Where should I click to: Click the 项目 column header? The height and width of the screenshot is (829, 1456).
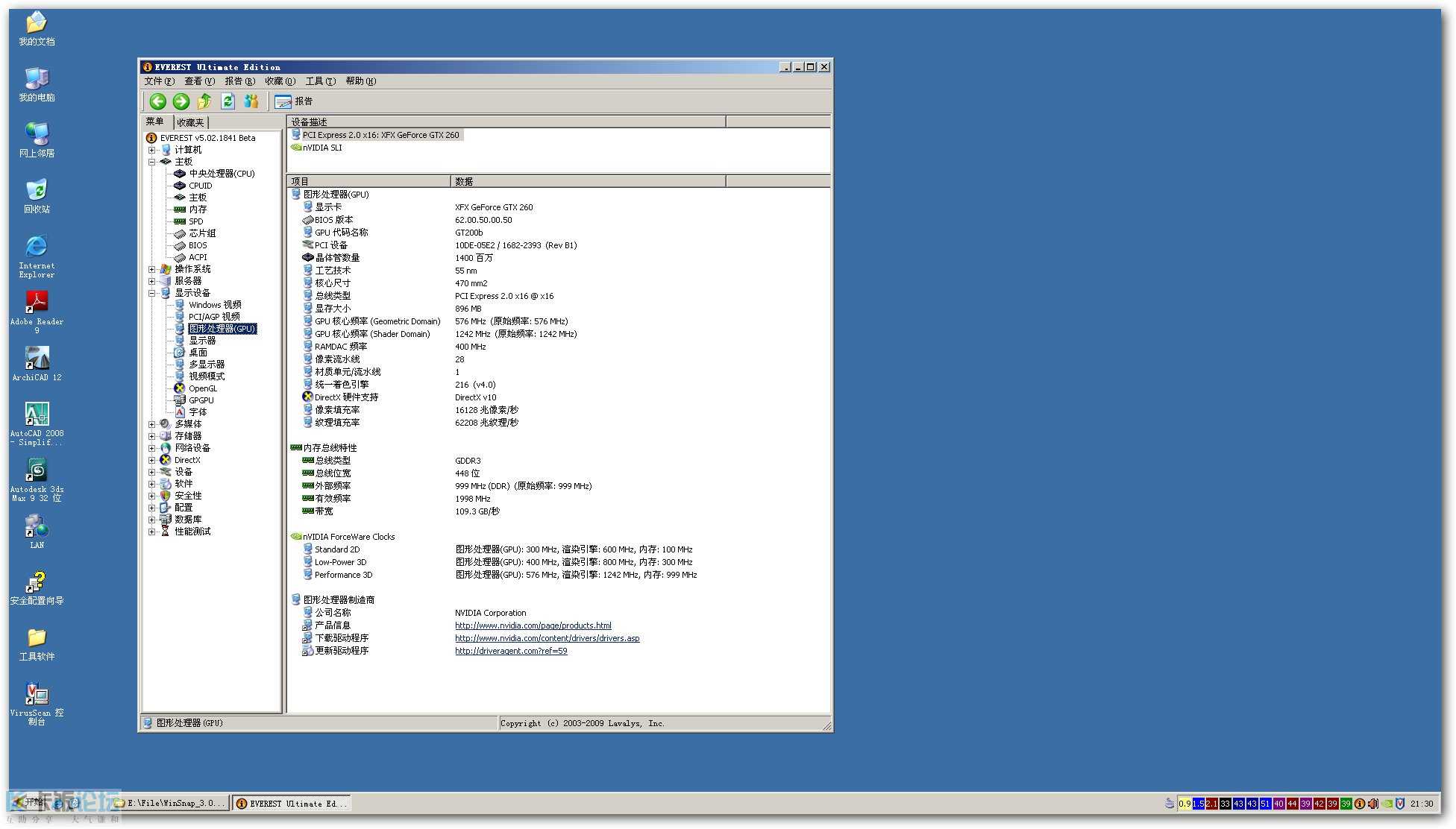[x=368, y=181]
